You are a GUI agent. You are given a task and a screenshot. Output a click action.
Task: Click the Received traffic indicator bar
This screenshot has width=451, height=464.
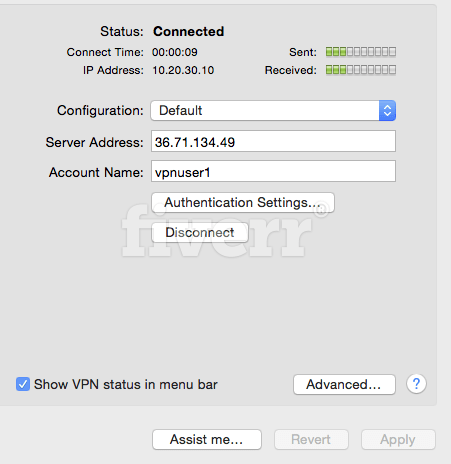point(361,70)
